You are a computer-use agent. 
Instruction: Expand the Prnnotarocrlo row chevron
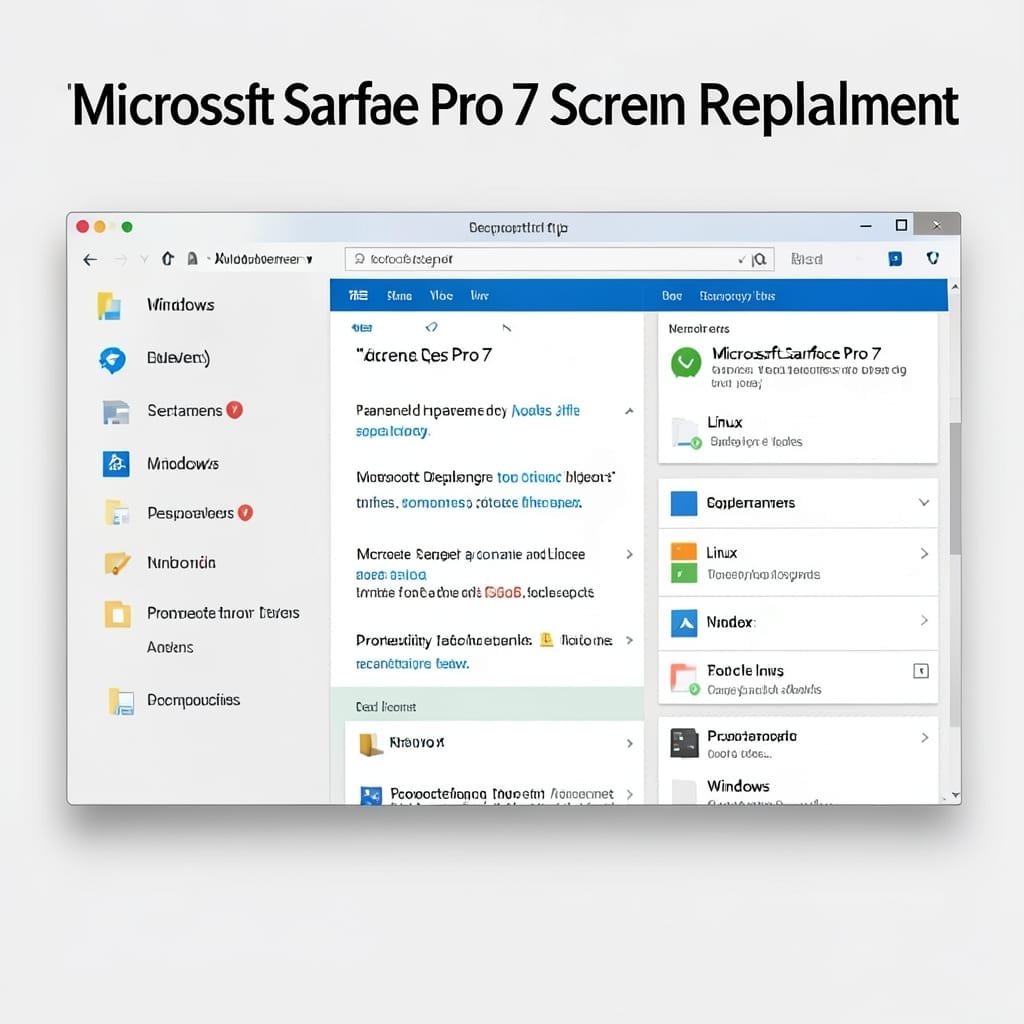[x=924, y=738]
